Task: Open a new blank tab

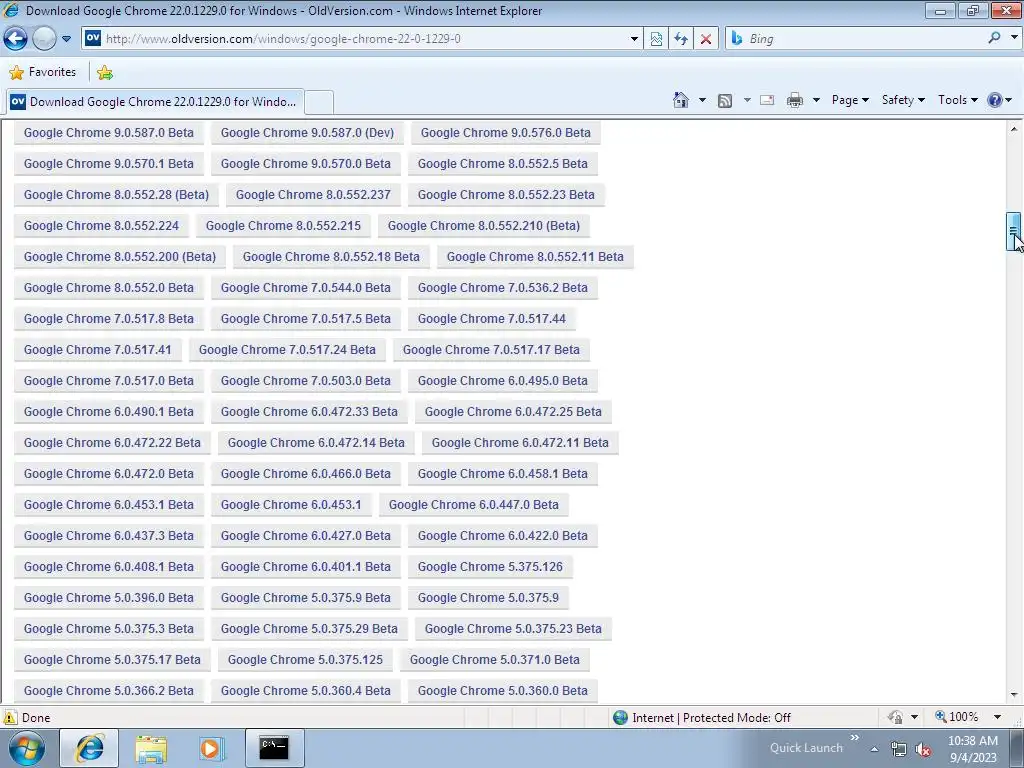Action: [319, 103]
